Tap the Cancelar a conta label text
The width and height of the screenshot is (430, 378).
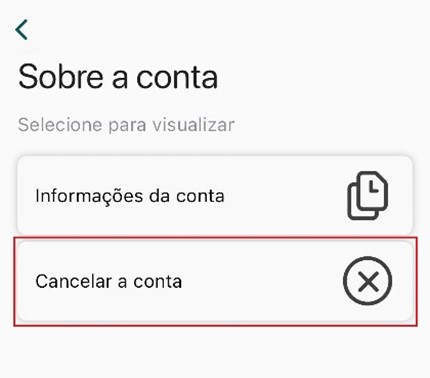[109, 281]
